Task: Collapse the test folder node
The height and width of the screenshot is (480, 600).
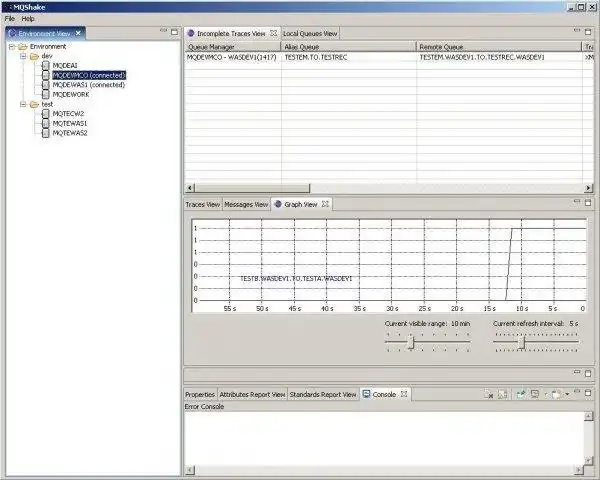Action: pos(23,104)
